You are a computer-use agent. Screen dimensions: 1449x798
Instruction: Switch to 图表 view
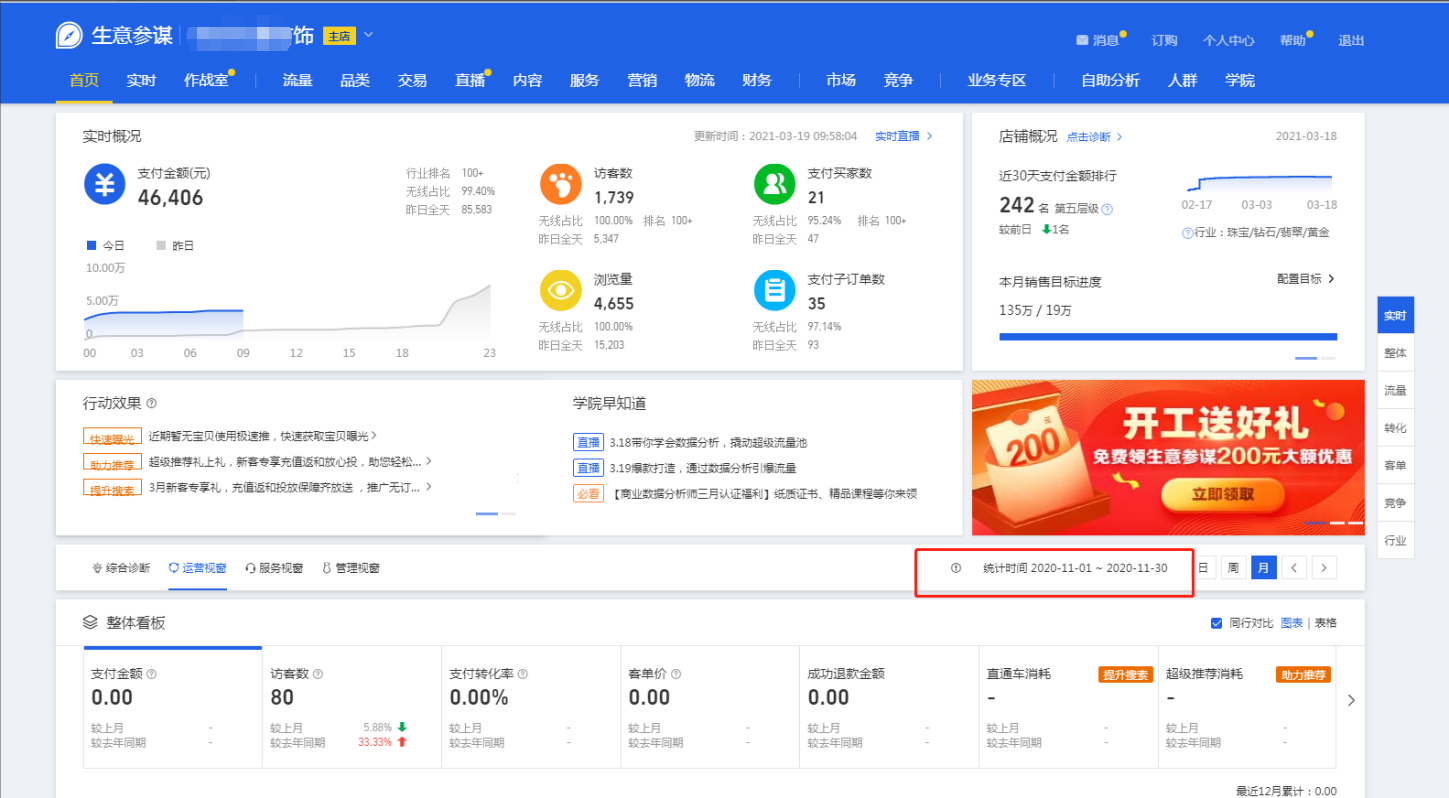point(1292,623)
